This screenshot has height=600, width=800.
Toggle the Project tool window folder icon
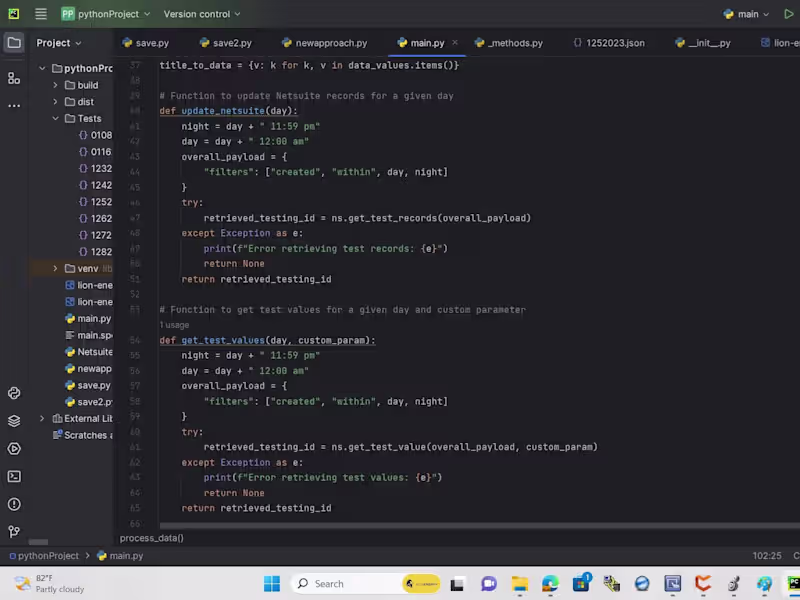coord(14,43)
